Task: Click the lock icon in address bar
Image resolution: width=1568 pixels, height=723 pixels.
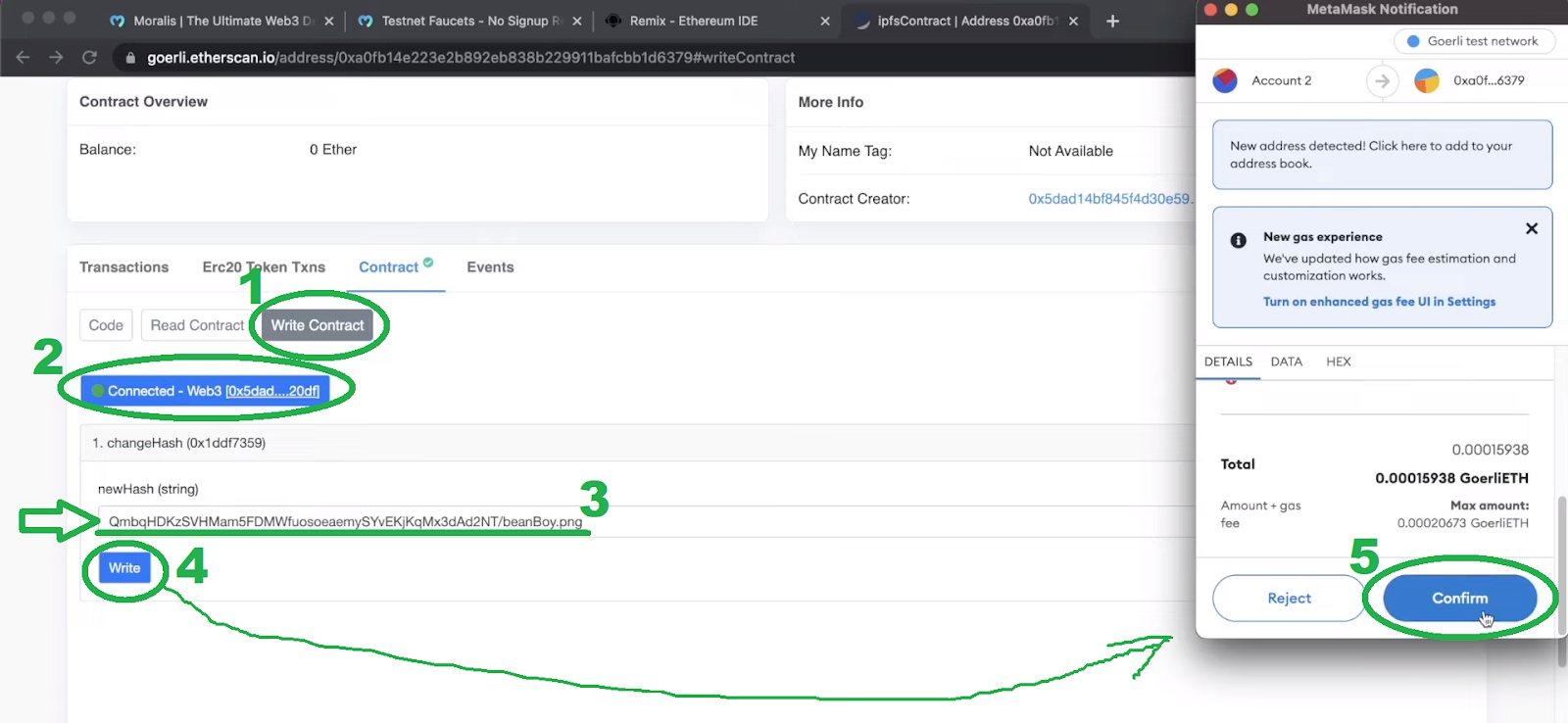Action: [x=130, y=58]
